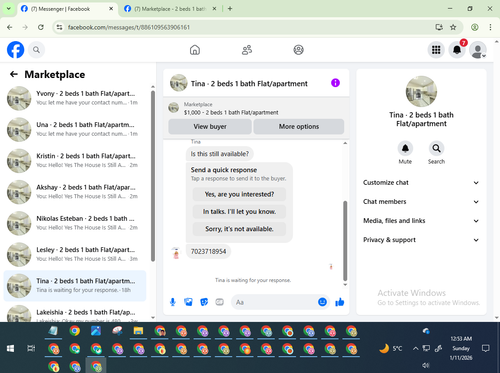Open account profile avatar menu

[478, 50]
